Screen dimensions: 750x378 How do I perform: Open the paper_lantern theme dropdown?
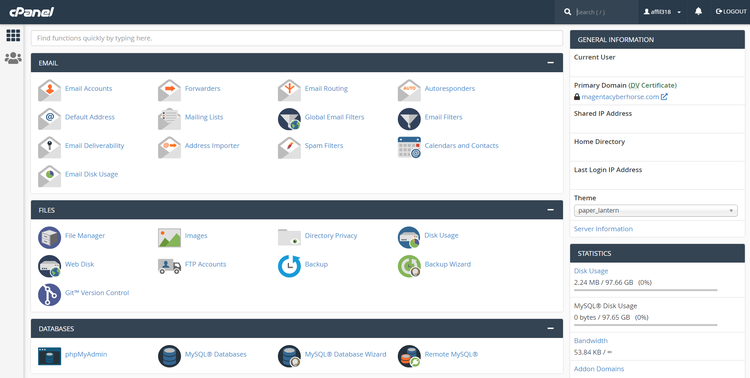[x=655, y=211]
